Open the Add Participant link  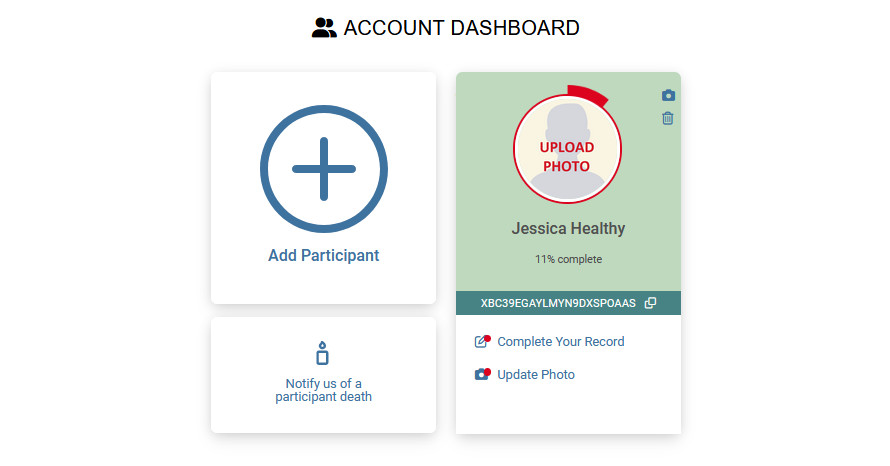[324, 255]
